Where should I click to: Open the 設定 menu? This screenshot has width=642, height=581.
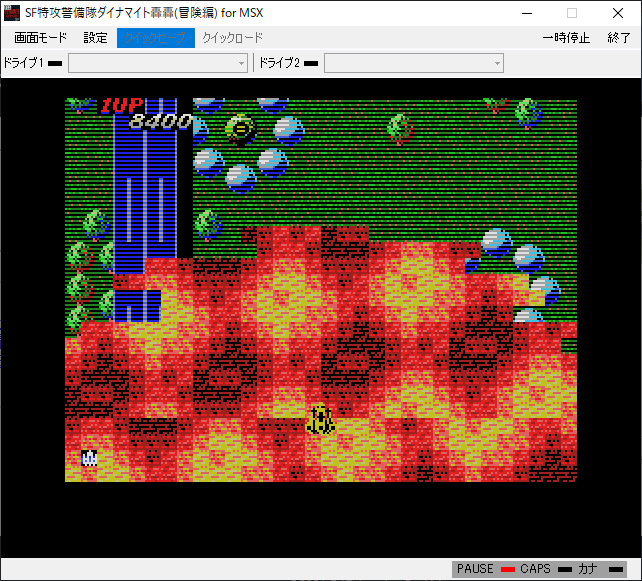95,38
